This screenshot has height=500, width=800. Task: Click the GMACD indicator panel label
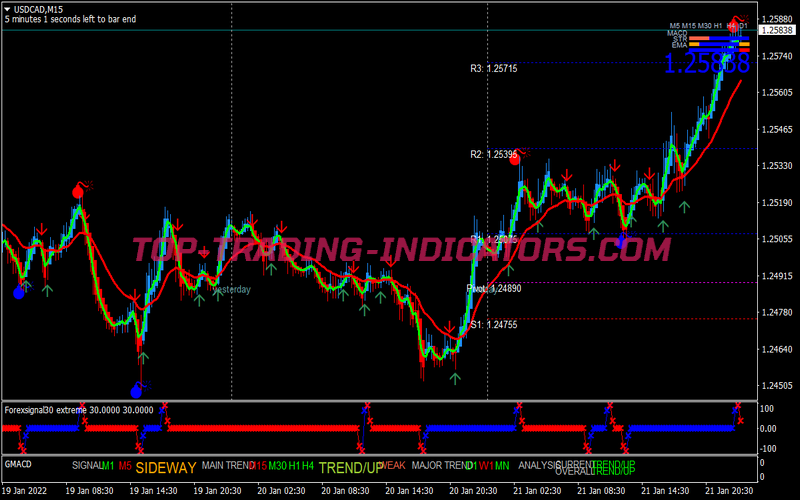(18, 464)
